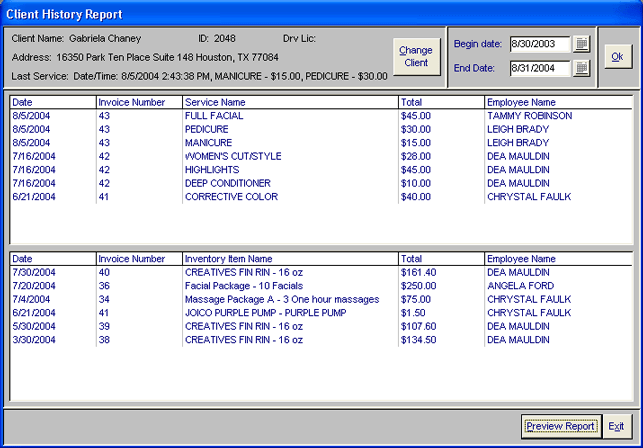Click the inventory table Total header
Image resolution: width=643 pixels, height=448 pixels.
click(x=441, y=259)
